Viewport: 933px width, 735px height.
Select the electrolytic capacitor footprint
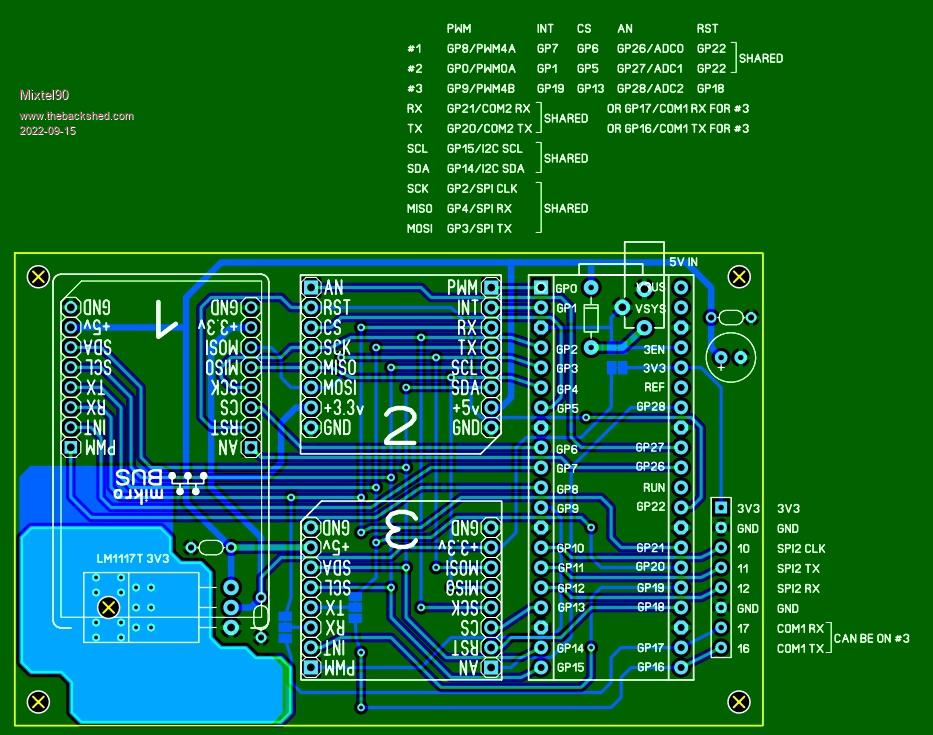[730, 356]
